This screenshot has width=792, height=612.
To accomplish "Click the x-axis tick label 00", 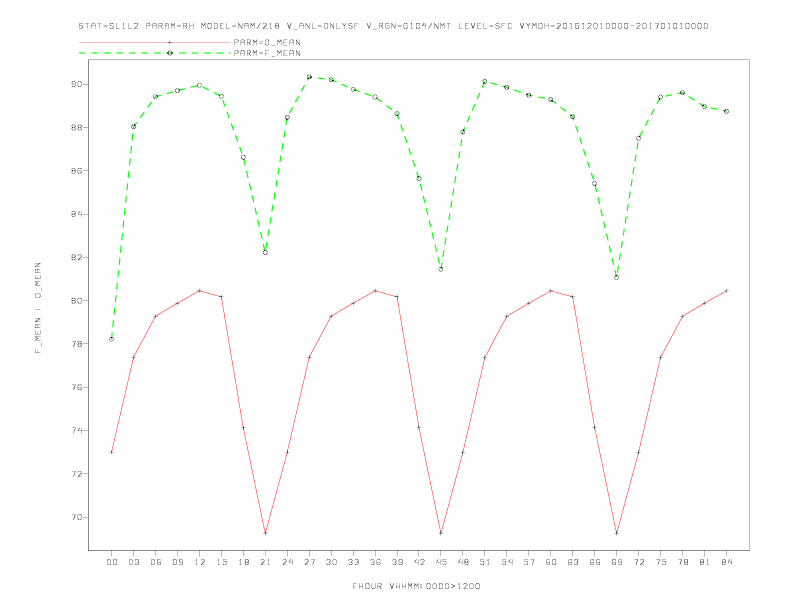I will [x=112, y=562].
